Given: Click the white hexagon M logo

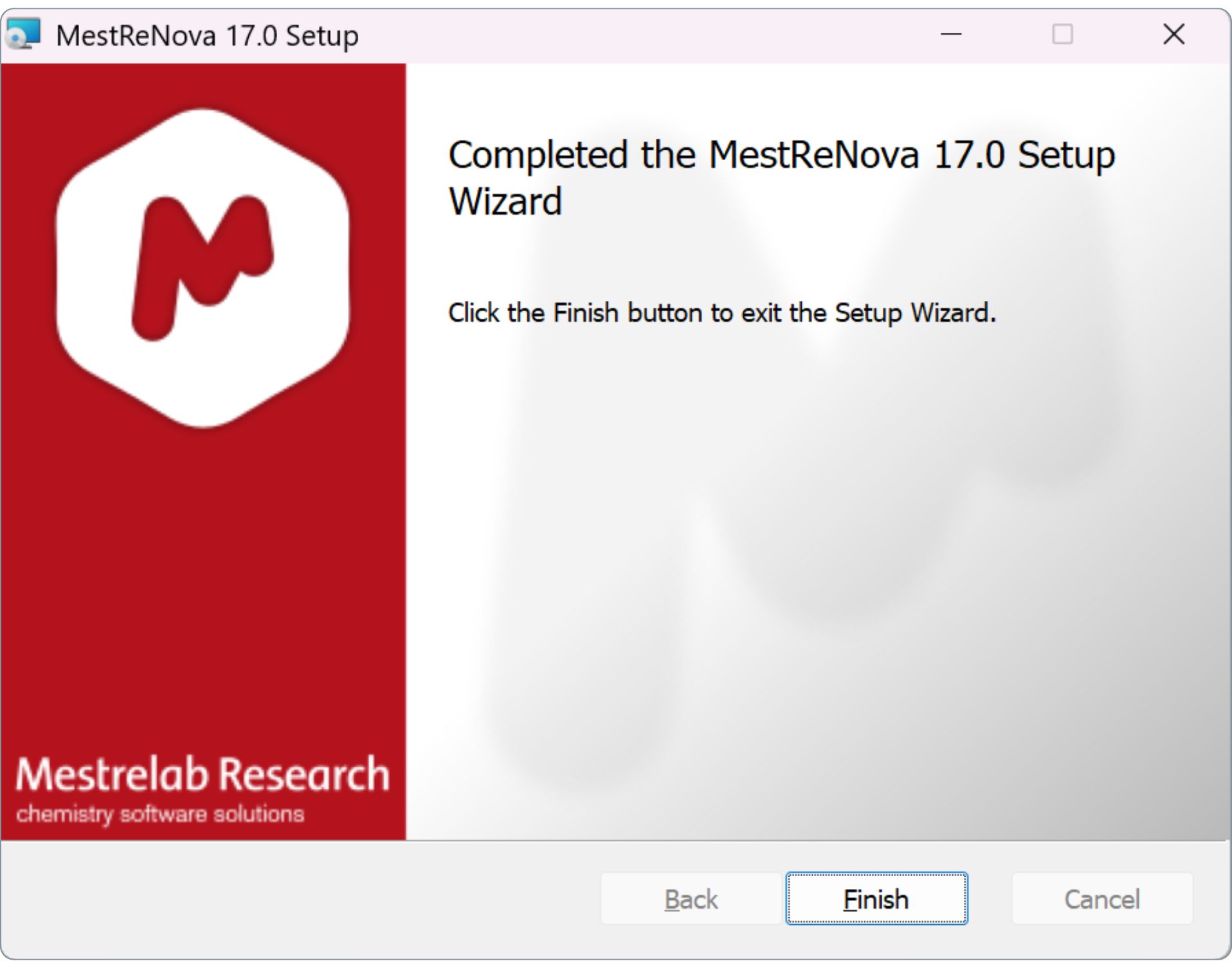Looking at the screenshot, I should pyautogui.click(x=203, y=267).
